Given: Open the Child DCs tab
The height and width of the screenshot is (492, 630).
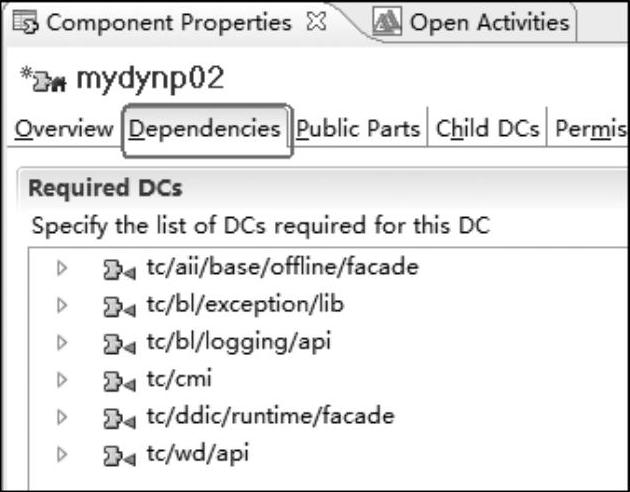Looking at the screenshot, I should point(487,129).
